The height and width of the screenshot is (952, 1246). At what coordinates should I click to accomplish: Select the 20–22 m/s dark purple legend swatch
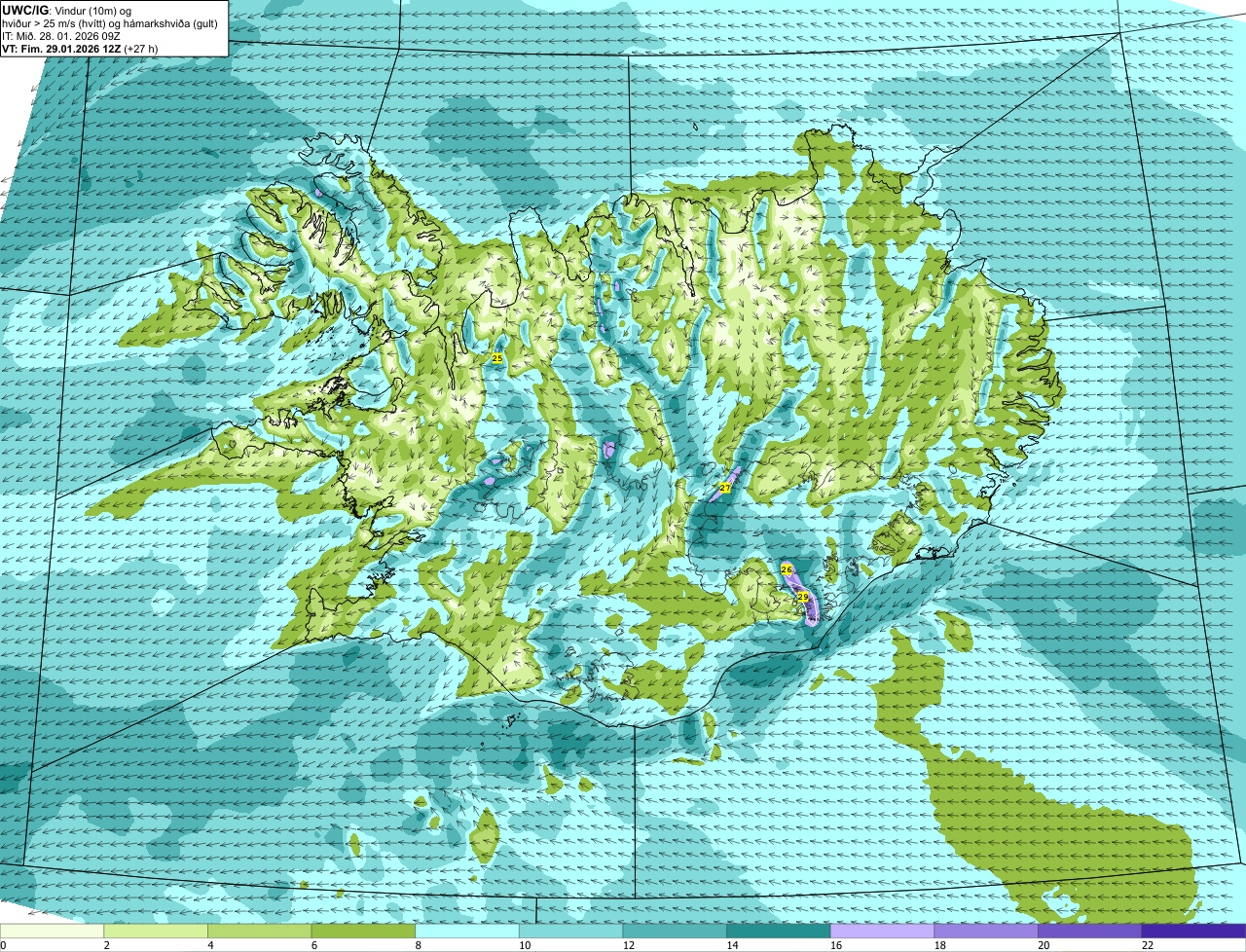pos(1090,932)
